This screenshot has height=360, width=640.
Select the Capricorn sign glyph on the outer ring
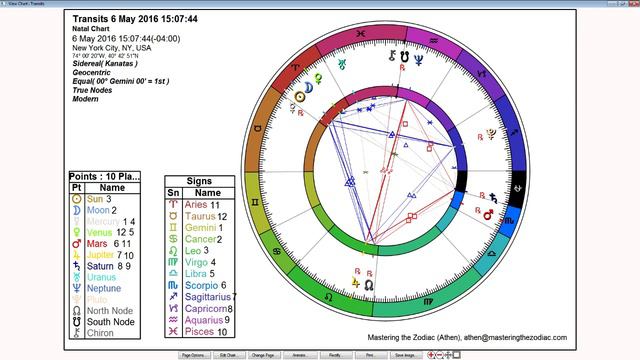point(482,73)
